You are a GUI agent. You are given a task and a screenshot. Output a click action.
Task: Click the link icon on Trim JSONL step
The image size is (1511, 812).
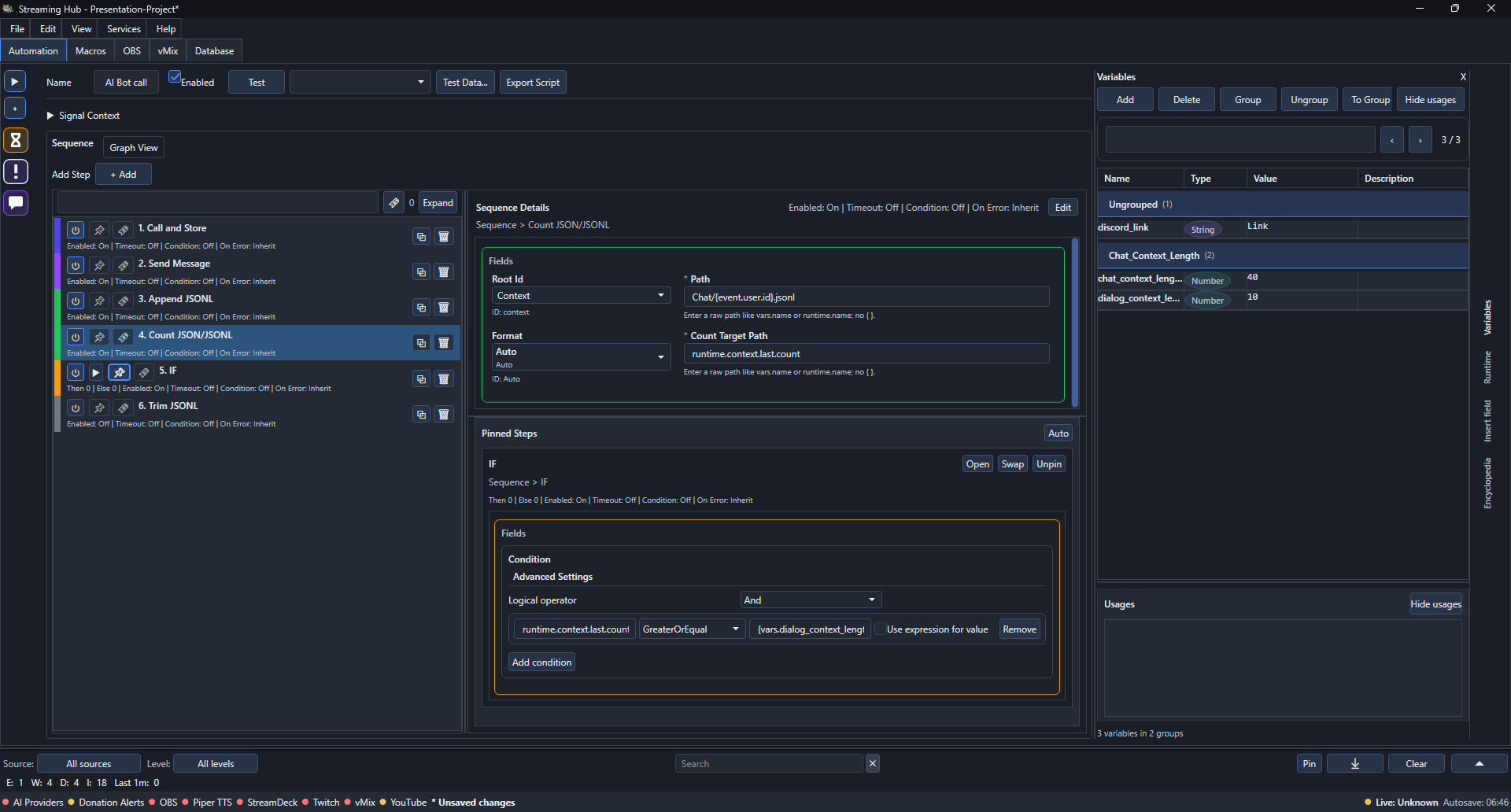[x=123, y=408]
